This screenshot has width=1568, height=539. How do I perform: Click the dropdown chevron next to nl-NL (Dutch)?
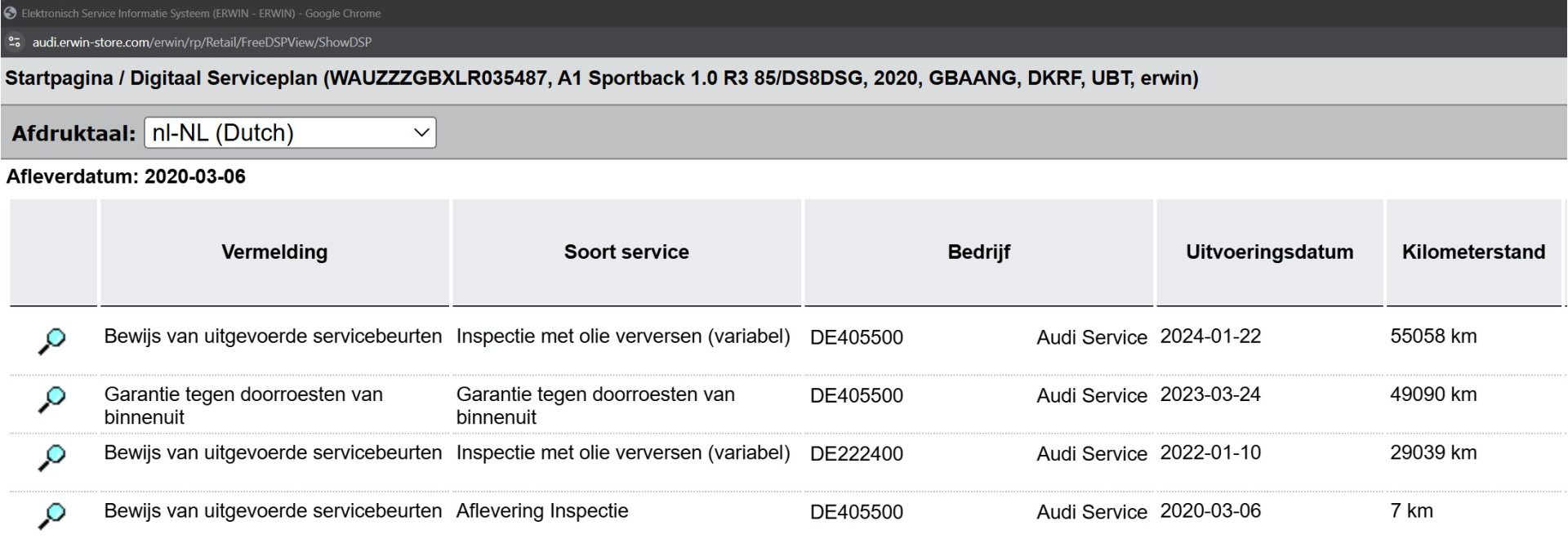coord(421,132)
